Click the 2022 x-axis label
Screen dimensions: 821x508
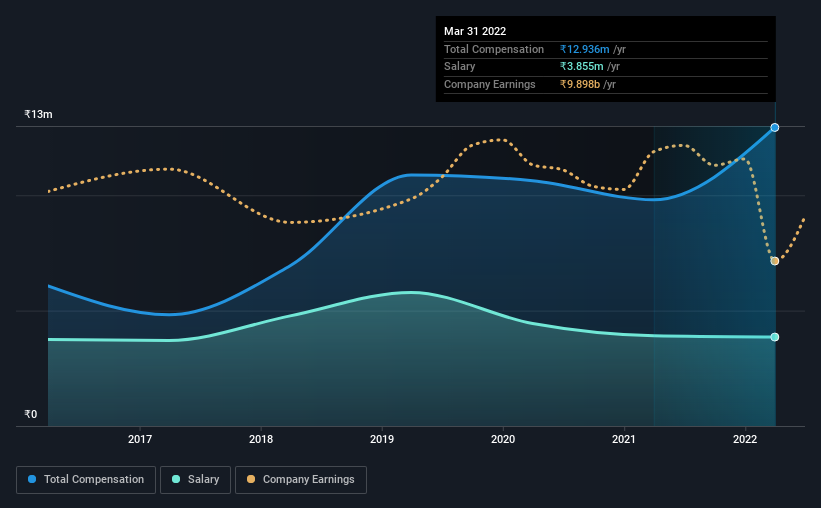(745, 439)
